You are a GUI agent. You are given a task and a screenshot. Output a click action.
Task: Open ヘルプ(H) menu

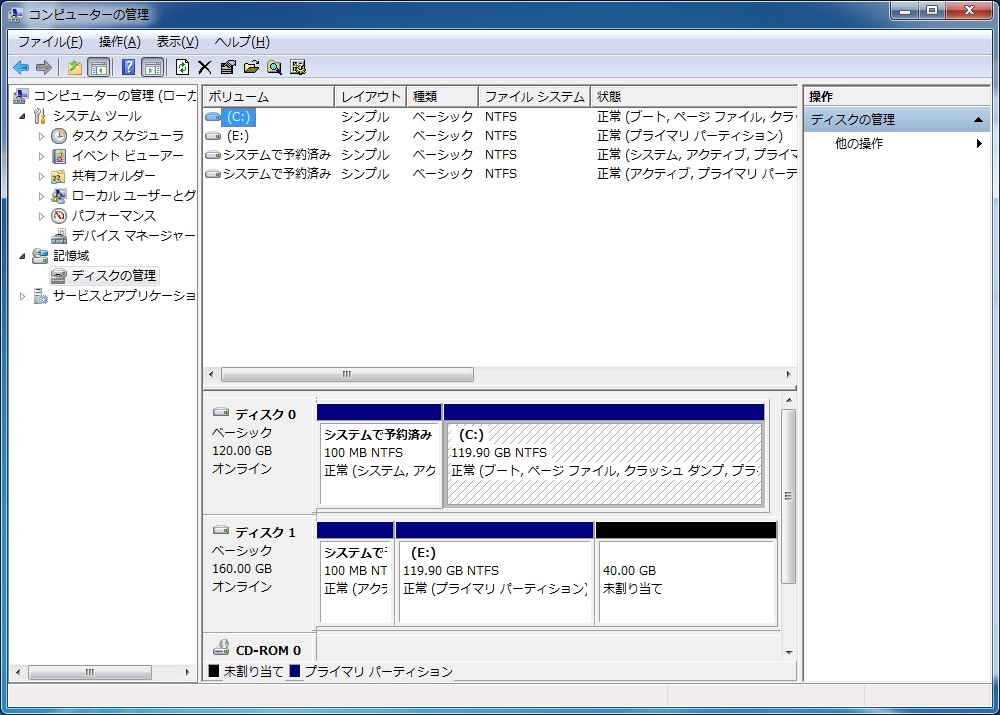[x=242, y=42]
